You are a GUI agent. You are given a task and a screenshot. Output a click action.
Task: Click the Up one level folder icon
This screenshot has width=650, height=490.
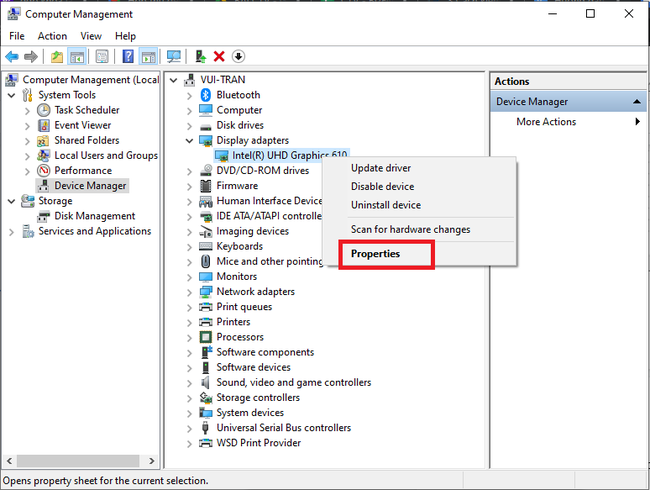pyautogui.click(x=57, y=56)
